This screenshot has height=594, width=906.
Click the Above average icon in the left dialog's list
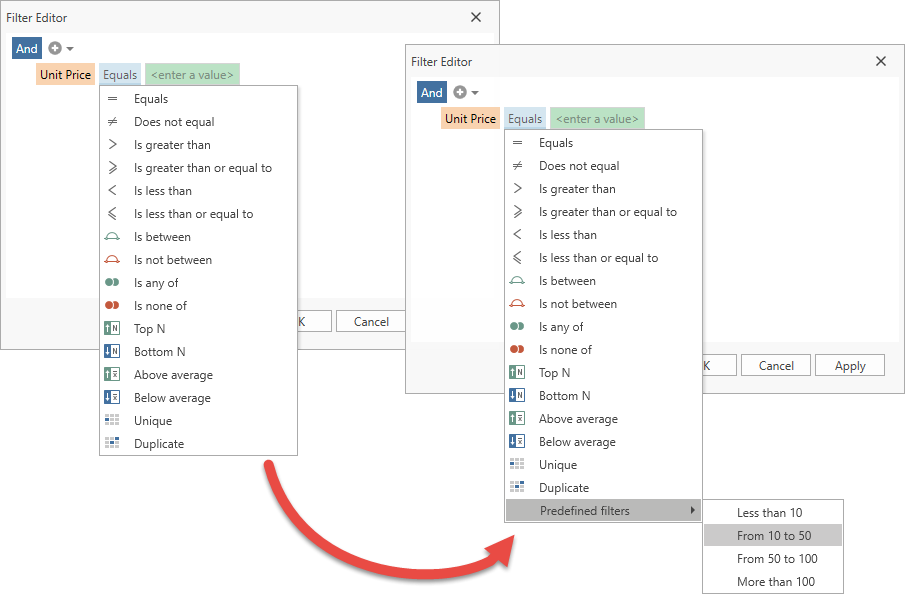(x=112, y=375)
